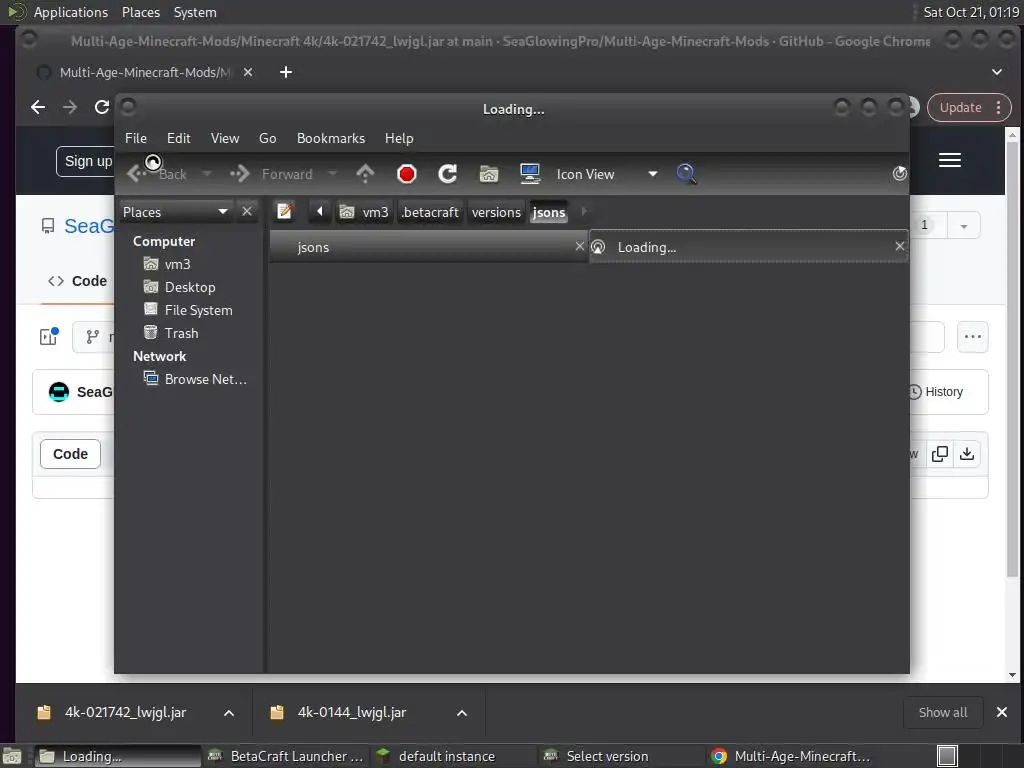Open the View menu in file manager
Image resolution: width=1024 pixels, height=768 pixels.
(225, 138)
